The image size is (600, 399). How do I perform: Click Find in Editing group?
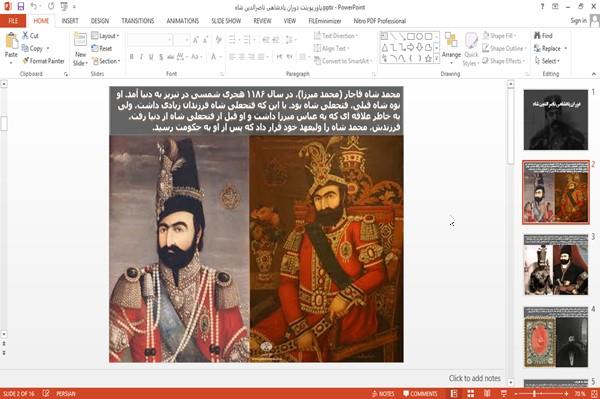click(543, 36)
